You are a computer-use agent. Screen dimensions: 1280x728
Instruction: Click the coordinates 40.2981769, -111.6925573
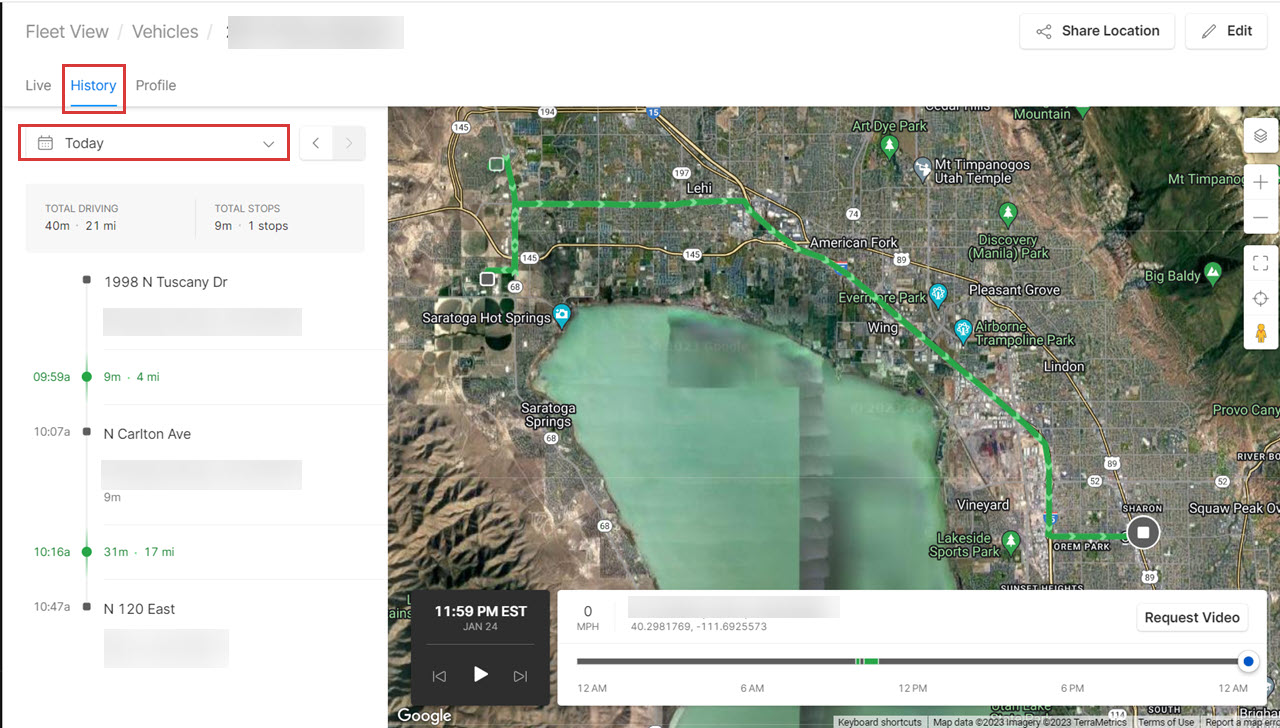(698, 626)
